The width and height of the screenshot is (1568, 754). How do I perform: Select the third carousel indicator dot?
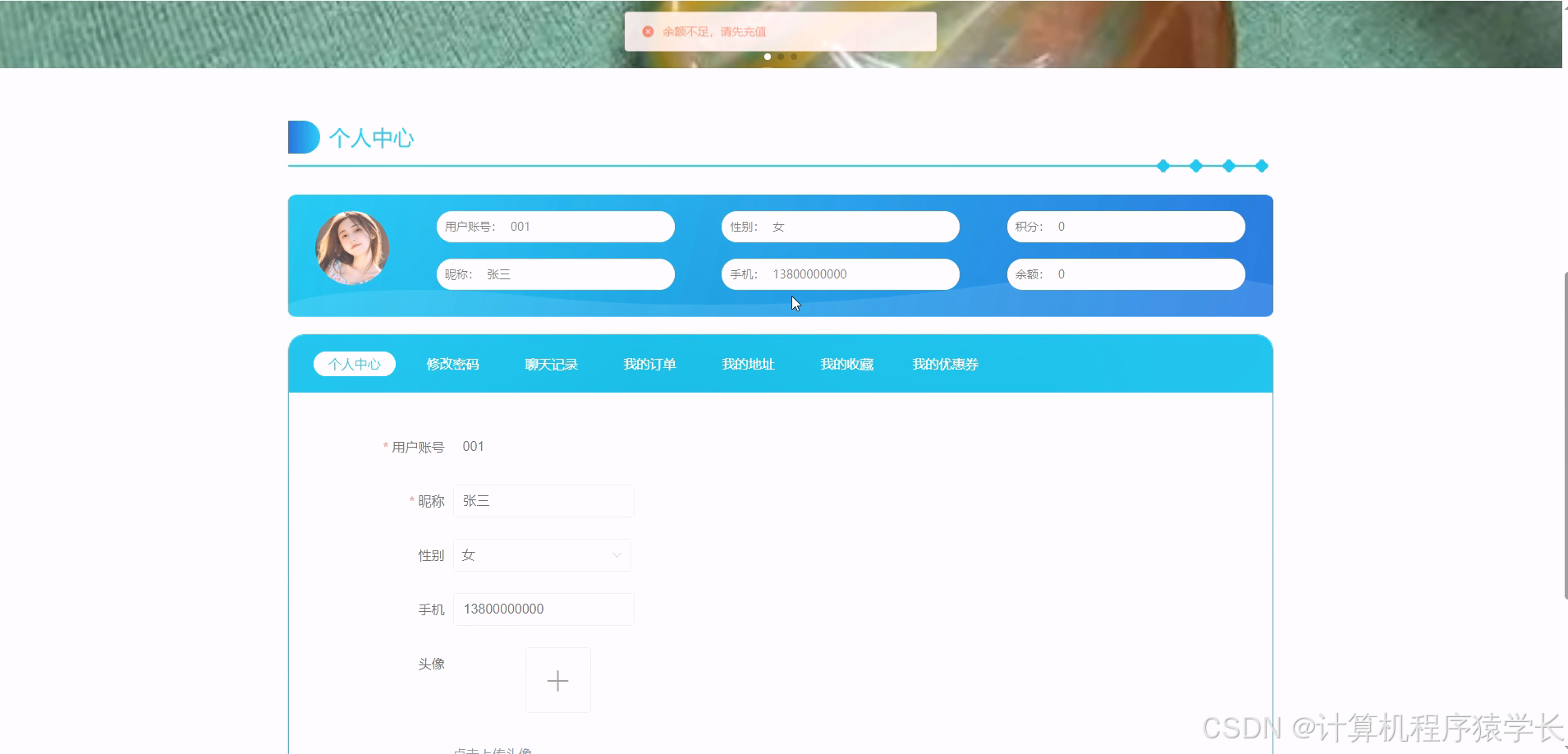pyautogui.click(x=792, y=57)
